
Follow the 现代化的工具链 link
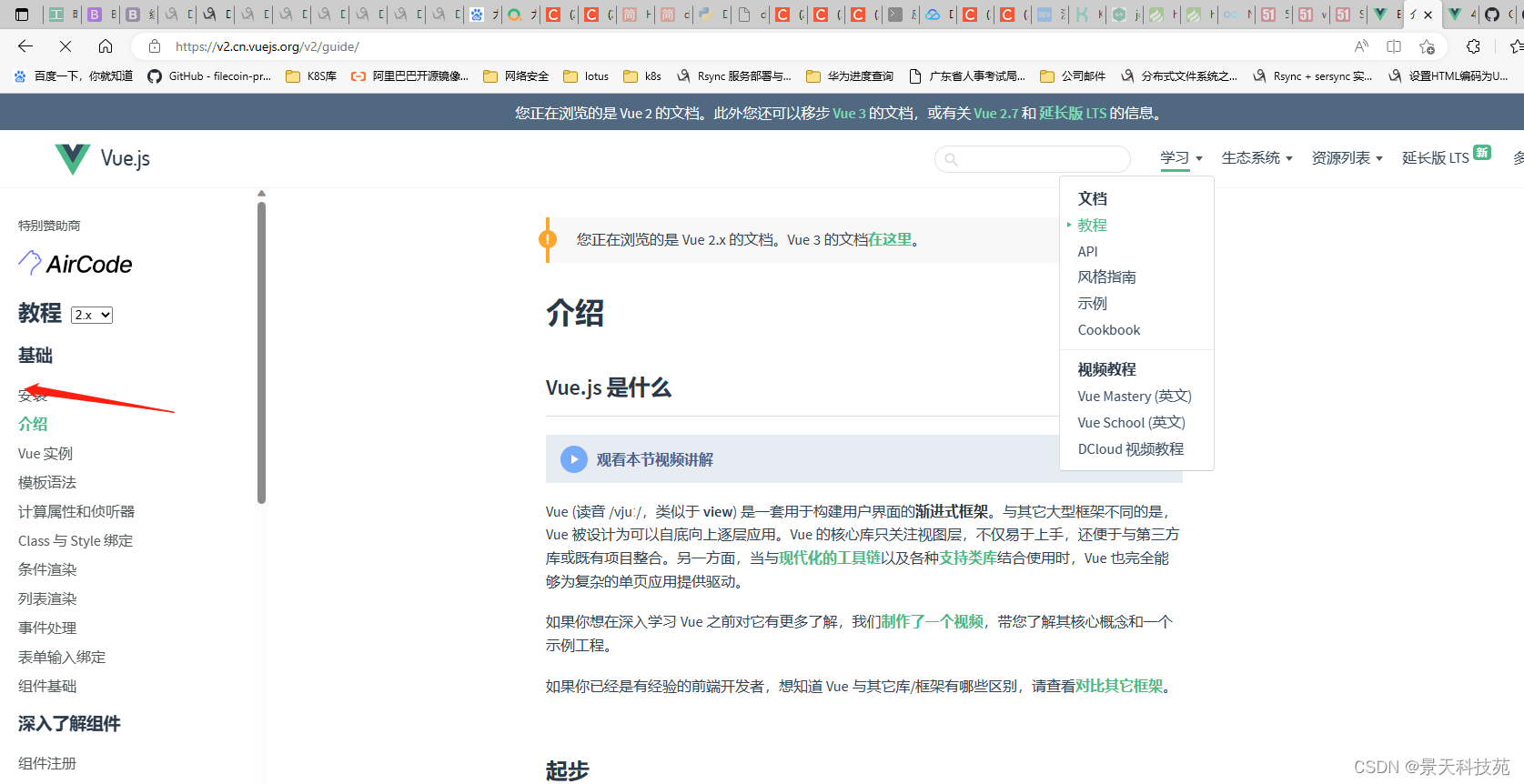click(830, 558)
